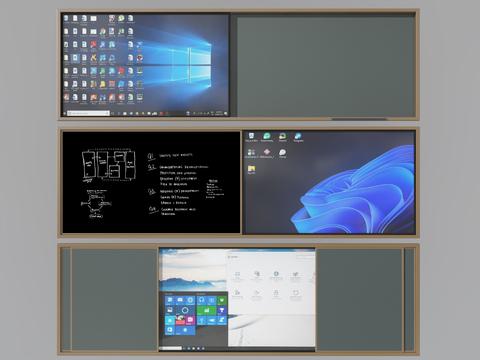Image resolution: width=480 pixels, height=360 pixels.
Task: Open the Cortana circle tile in Start menu
Action: 185,310
